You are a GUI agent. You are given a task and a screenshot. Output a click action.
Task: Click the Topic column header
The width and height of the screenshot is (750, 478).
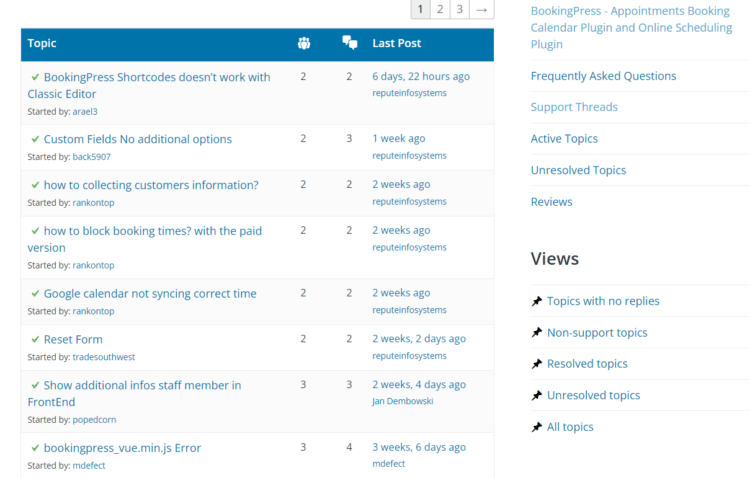42,43
